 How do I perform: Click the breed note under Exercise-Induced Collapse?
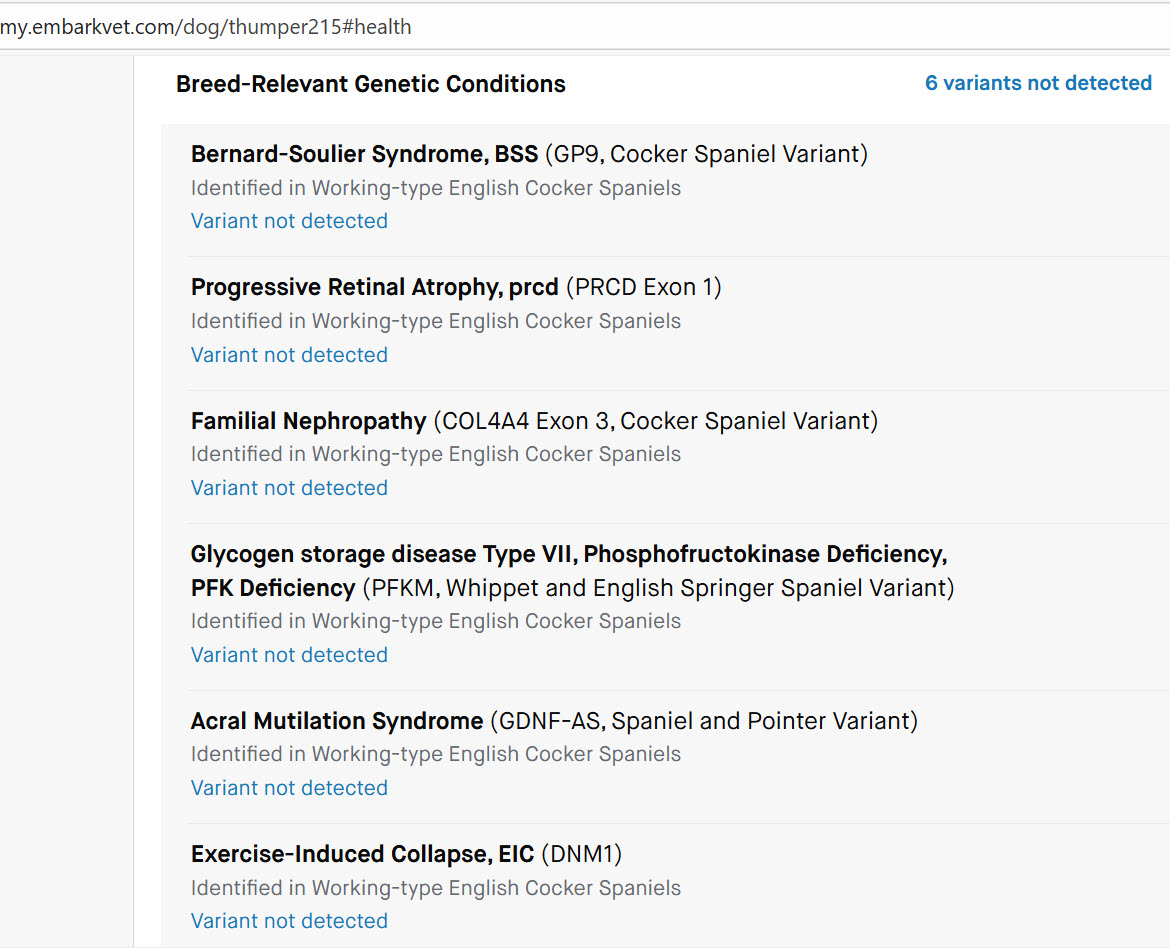coord(435,888)
